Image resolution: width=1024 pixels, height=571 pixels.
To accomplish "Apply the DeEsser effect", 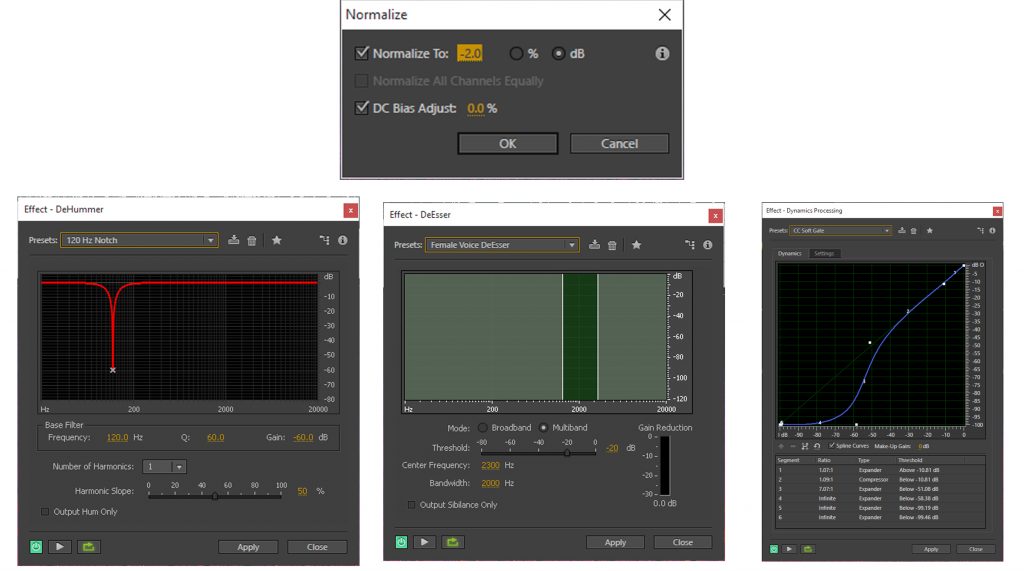I will point(615,542).
